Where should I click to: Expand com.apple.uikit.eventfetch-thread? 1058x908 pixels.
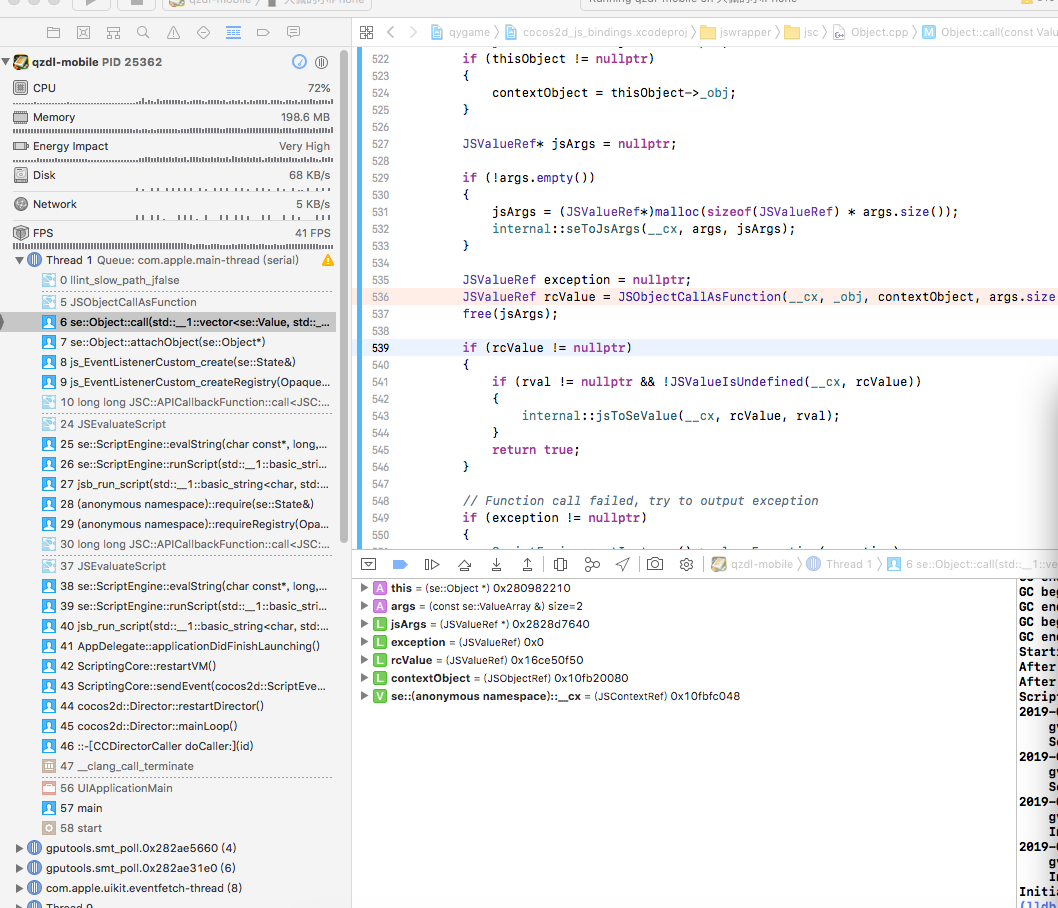pos(19,888)
